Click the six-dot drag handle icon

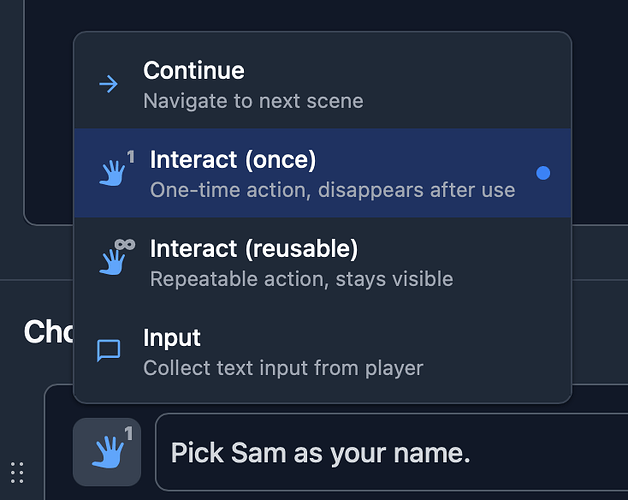click(16, 471)
